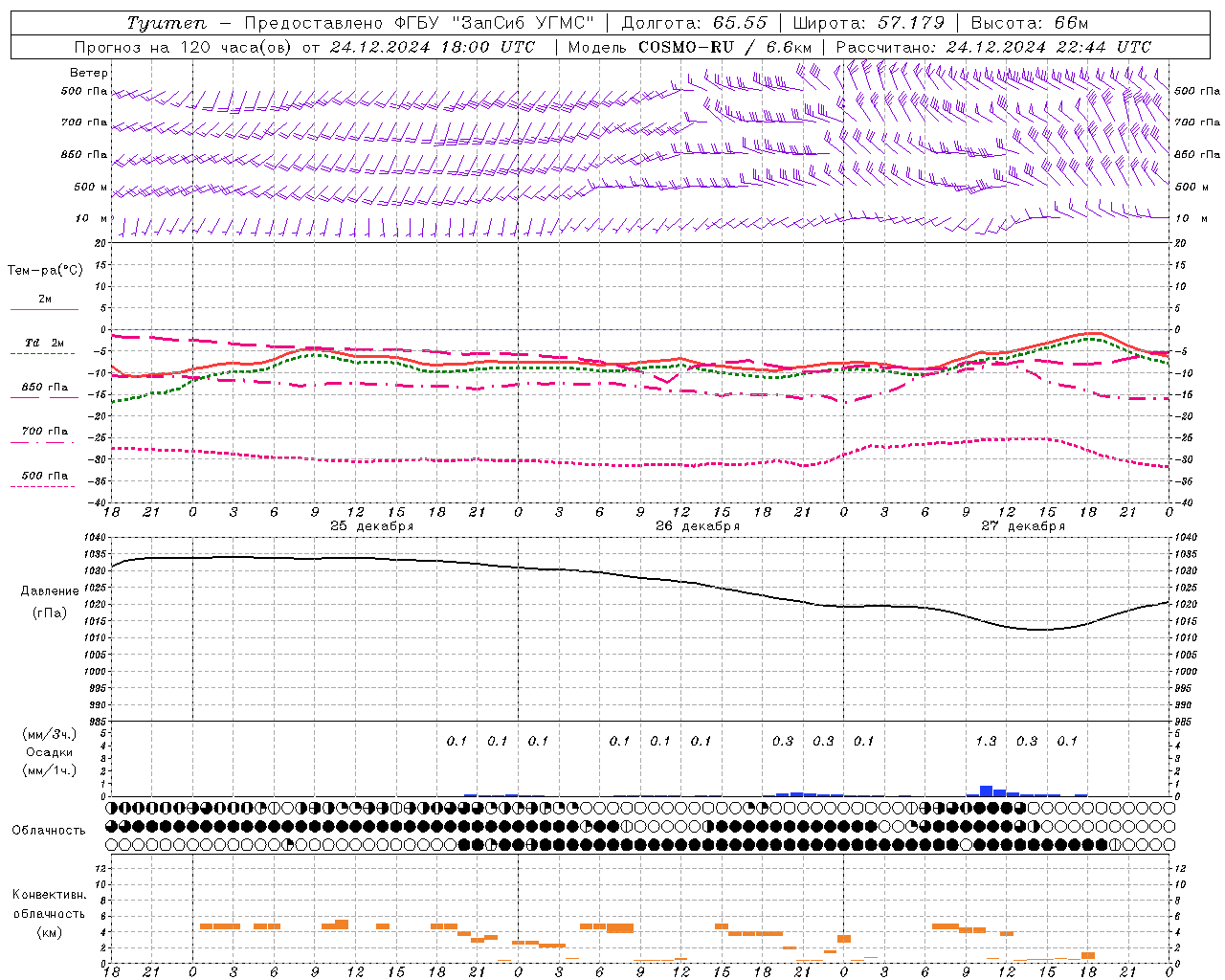The image size is (1225, 980).
Task: Click the (мм/1ч.) precipitation unit label
Action: (x=50, y=770)
